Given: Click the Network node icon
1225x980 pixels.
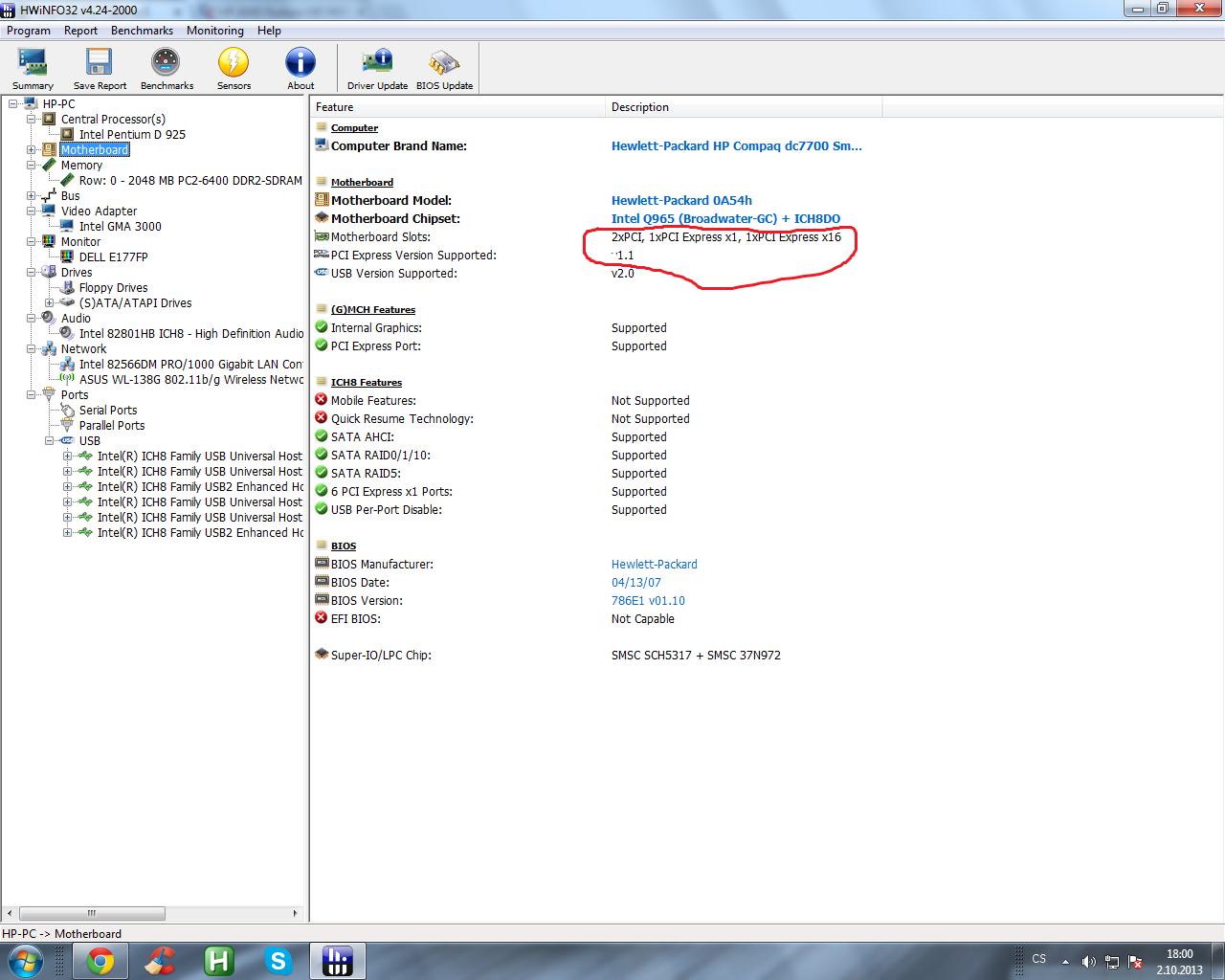Looking at the screenshot, I should click(x=49, y=348).
